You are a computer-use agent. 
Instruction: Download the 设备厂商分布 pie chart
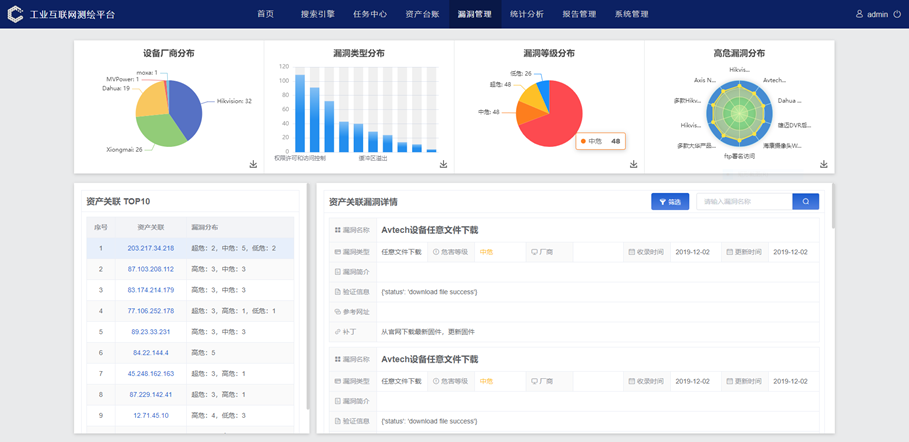click(253, 164)
